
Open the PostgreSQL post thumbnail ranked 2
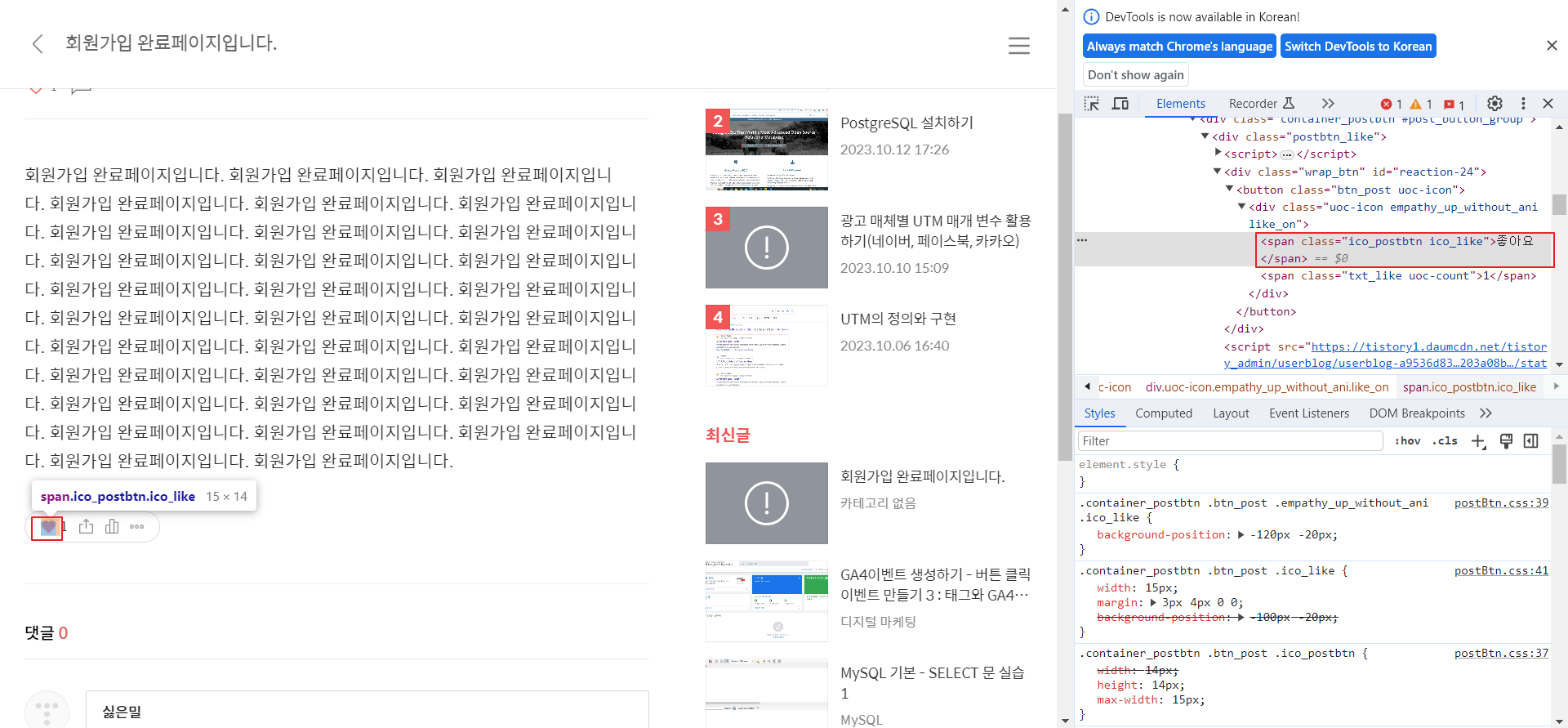pyautogui.click(x=767, y=150)
